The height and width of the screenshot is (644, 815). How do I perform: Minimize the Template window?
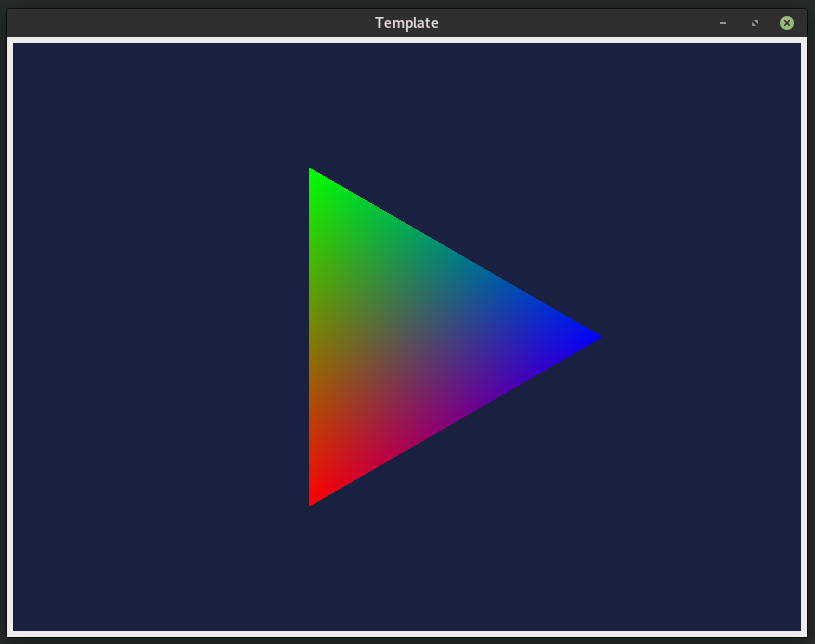pos(722,23)
